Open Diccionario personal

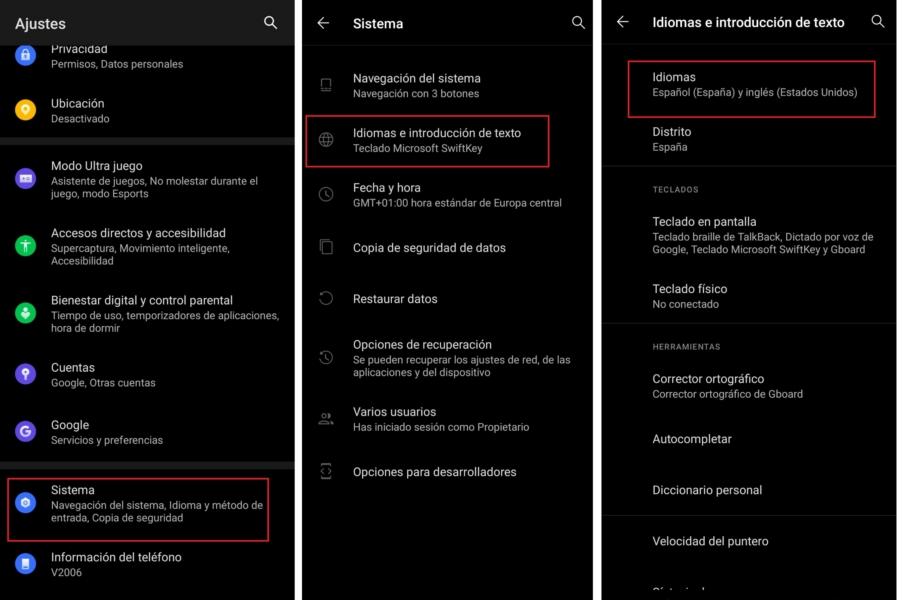749,490
